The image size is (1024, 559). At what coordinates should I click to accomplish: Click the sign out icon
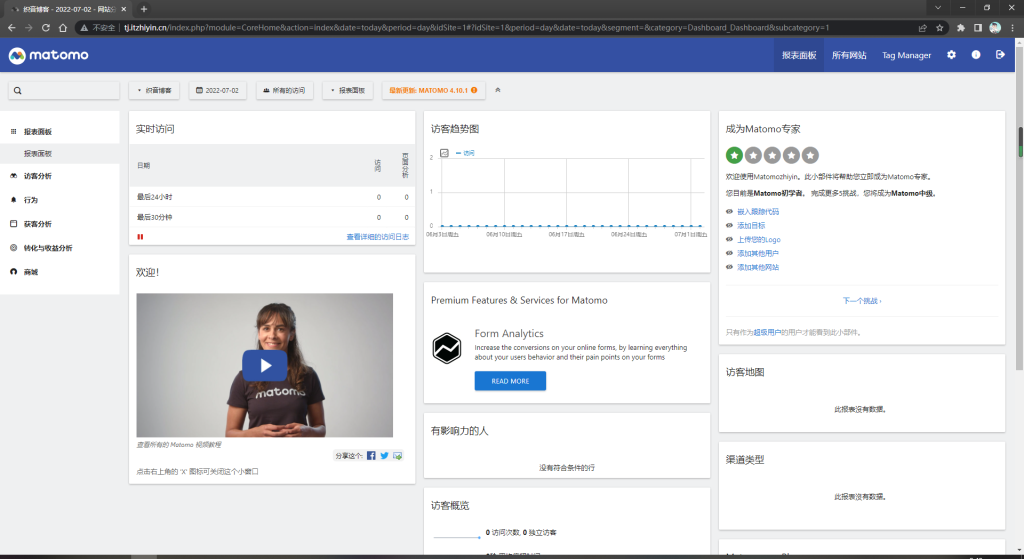tap(1000, 55)
